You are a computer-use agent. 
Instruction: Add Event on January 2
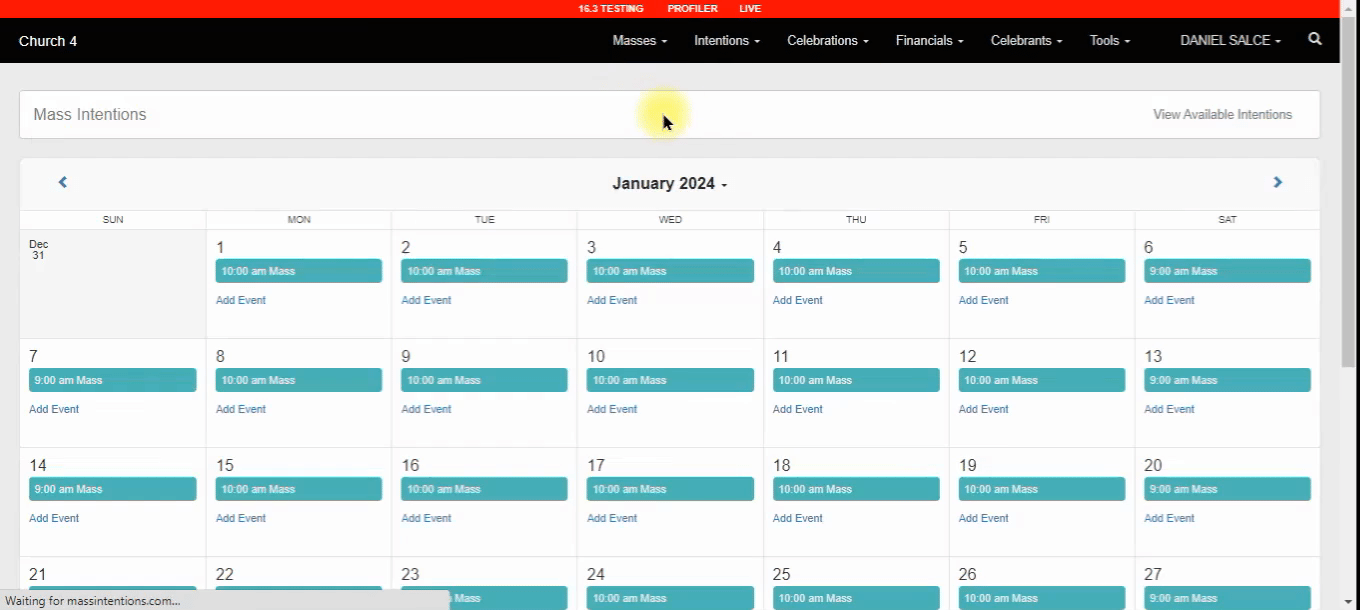pyautogui.click(x=426, y=300)
